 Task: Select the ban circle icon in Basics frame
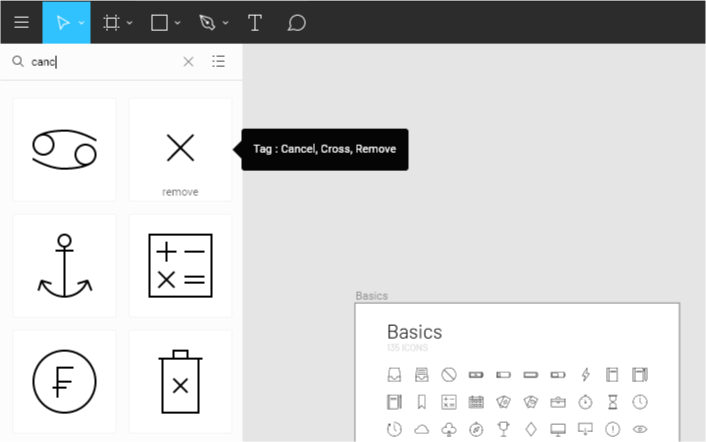(449, 374)
